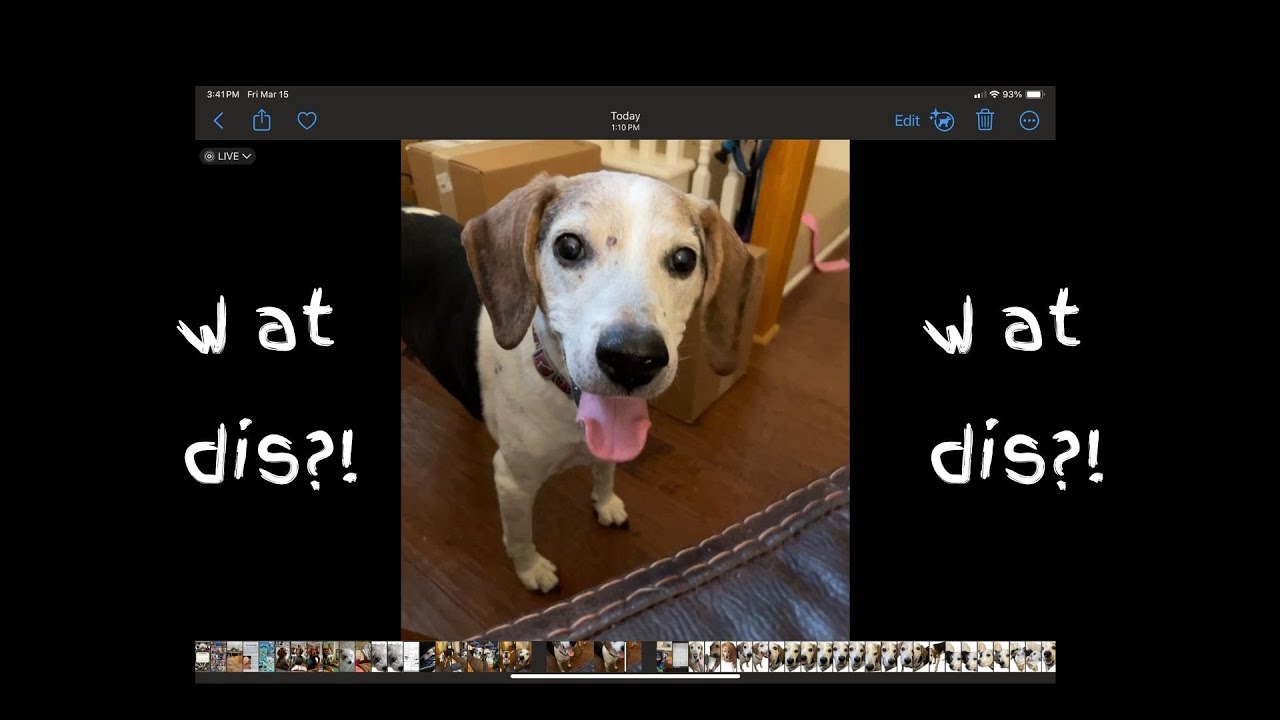
Task: Tap the Edit button
Action: (x=907, y=121)
